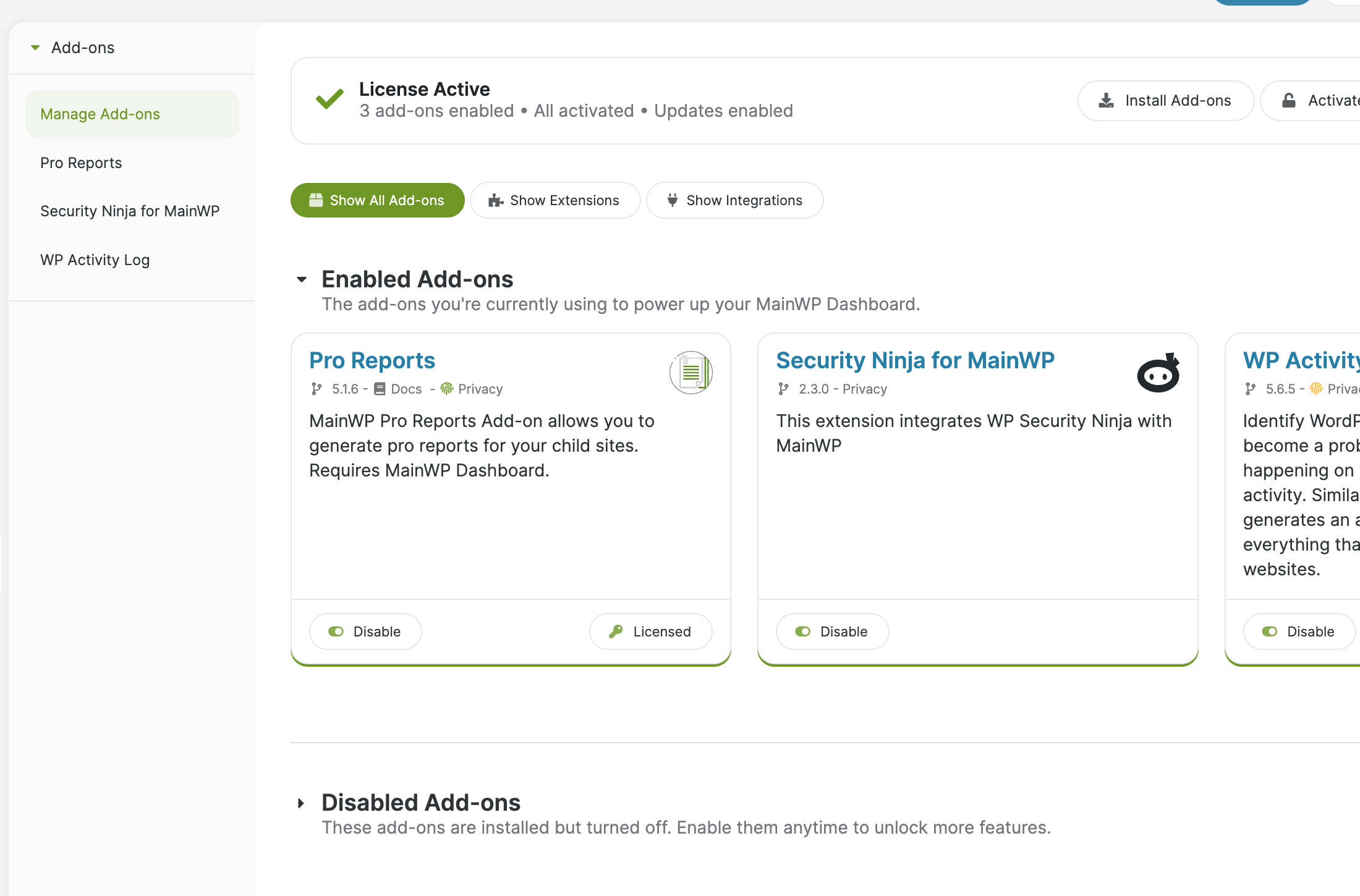Screen dimensions: 1360x896
Task: Click the 'License Active' heading text
Action: (x=425, y=89)
